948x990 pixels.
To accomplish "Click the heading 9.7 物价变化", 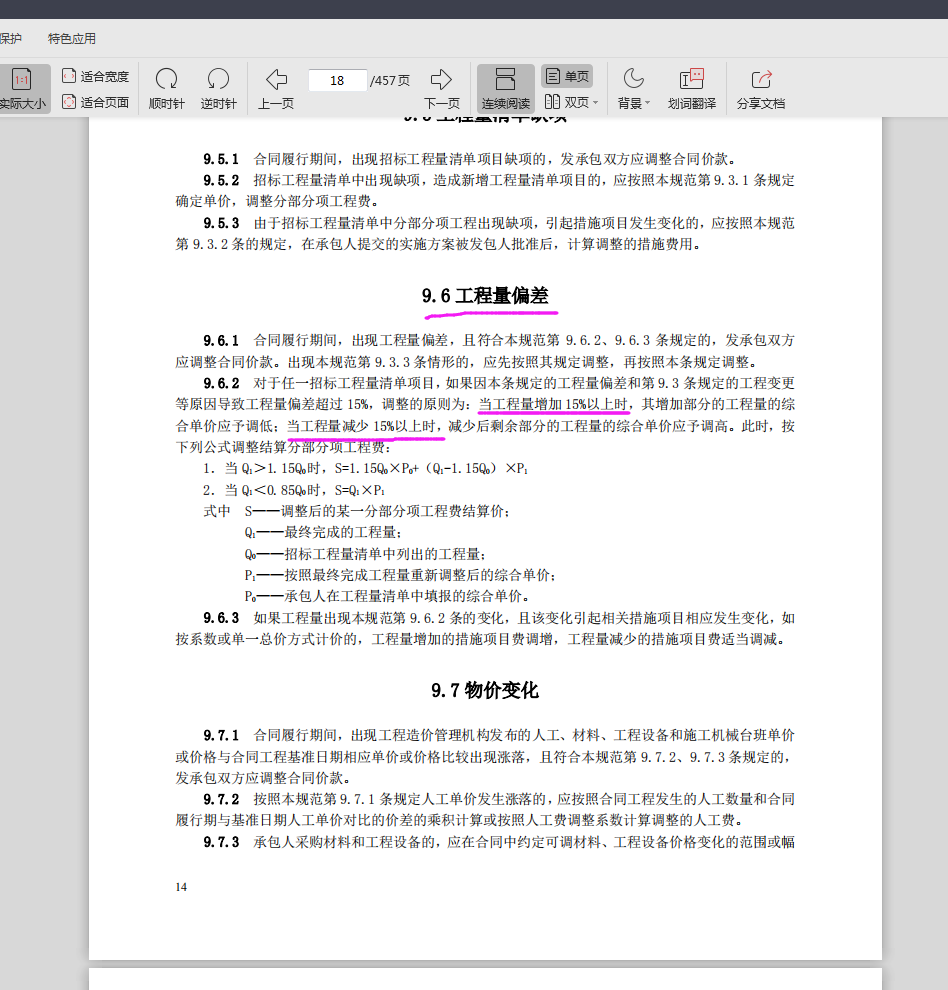I will [x=485, y=690].
